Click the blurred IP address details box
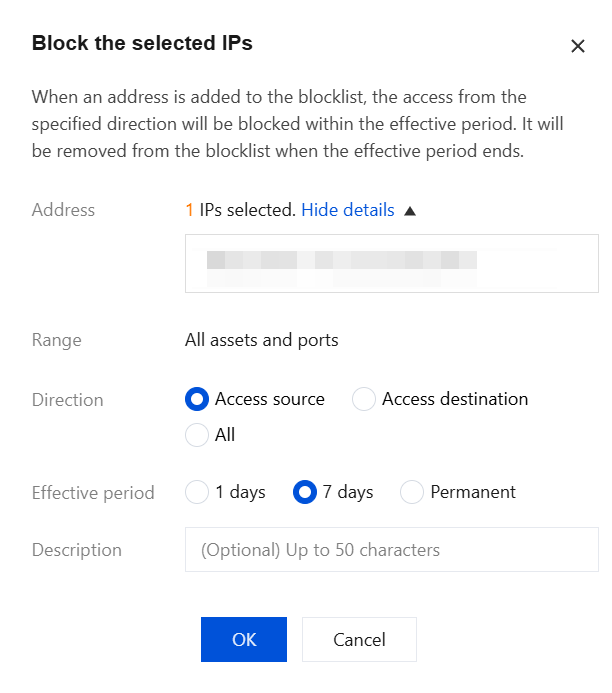The height and width of the screenshot is (693, 612). [x=391, y=263]
